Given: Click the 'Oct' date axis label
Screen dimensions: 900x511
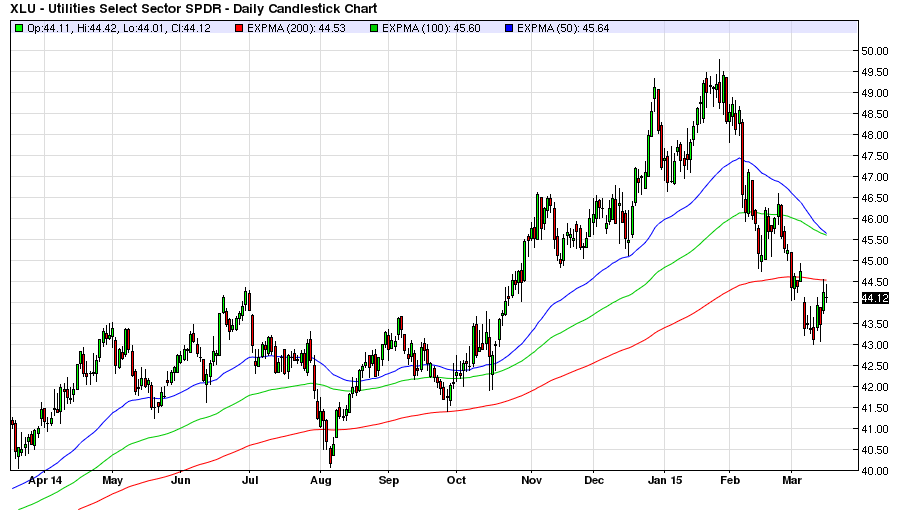Looking at the screenshot, I should tap(456, 481).
